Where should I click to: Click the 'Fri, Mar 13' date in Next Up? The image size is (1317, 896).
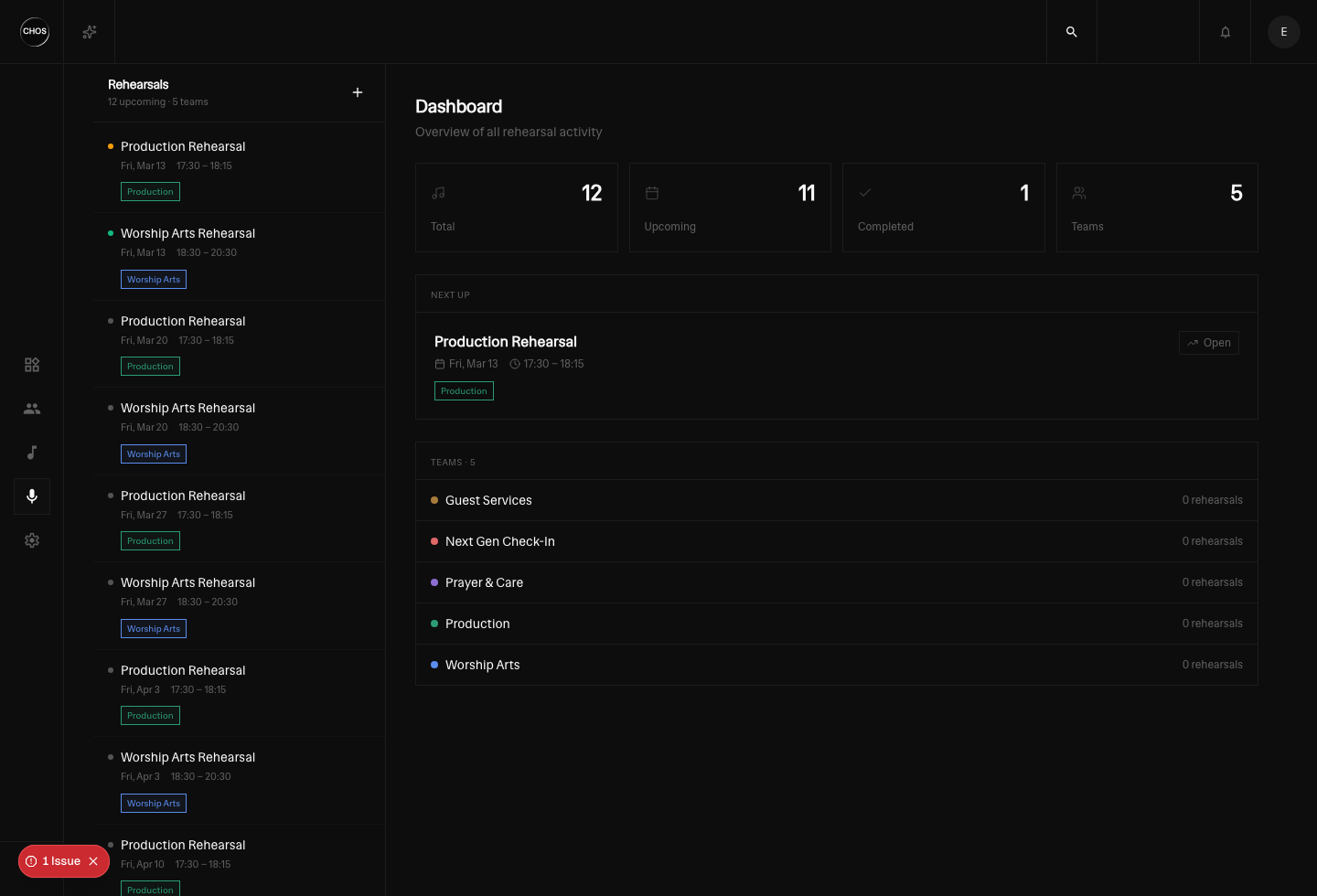click(x=474, y=364)
